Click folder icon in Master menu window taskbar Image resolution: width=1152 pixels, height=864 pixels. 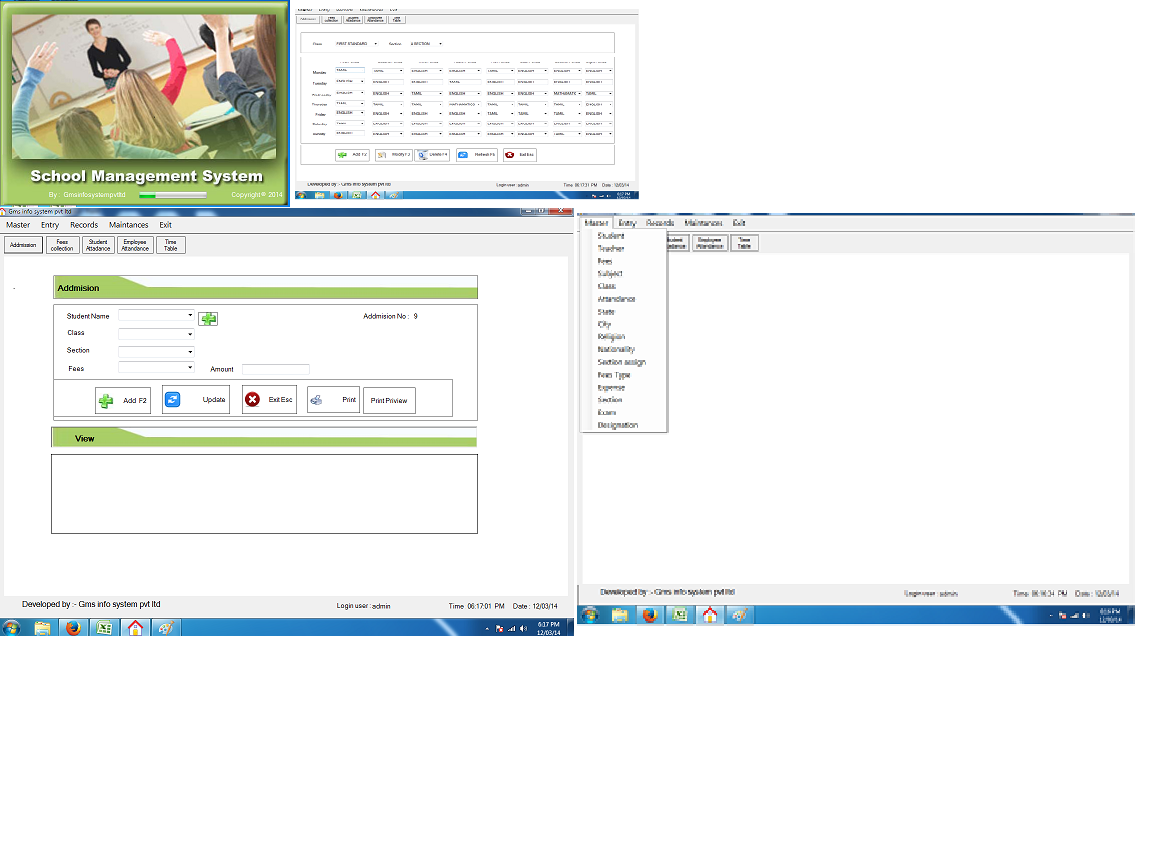click(619, 615)
